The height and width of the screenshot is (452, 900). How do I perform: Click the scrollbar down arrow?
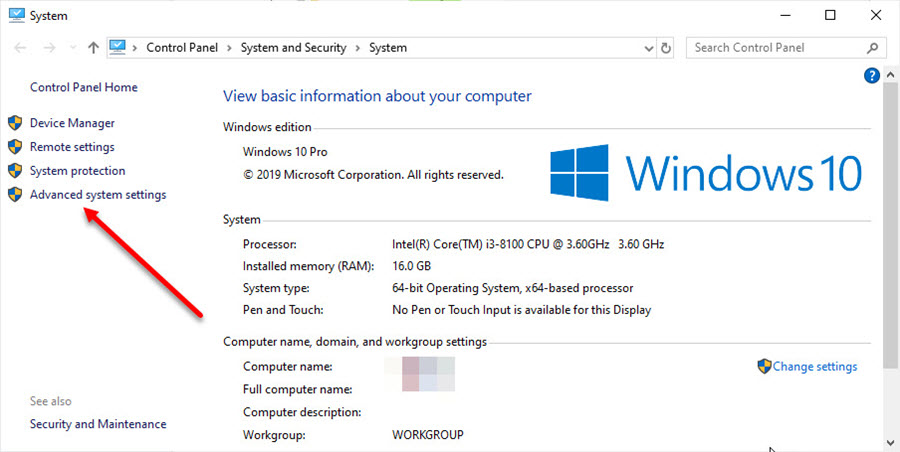pos(890,442)
